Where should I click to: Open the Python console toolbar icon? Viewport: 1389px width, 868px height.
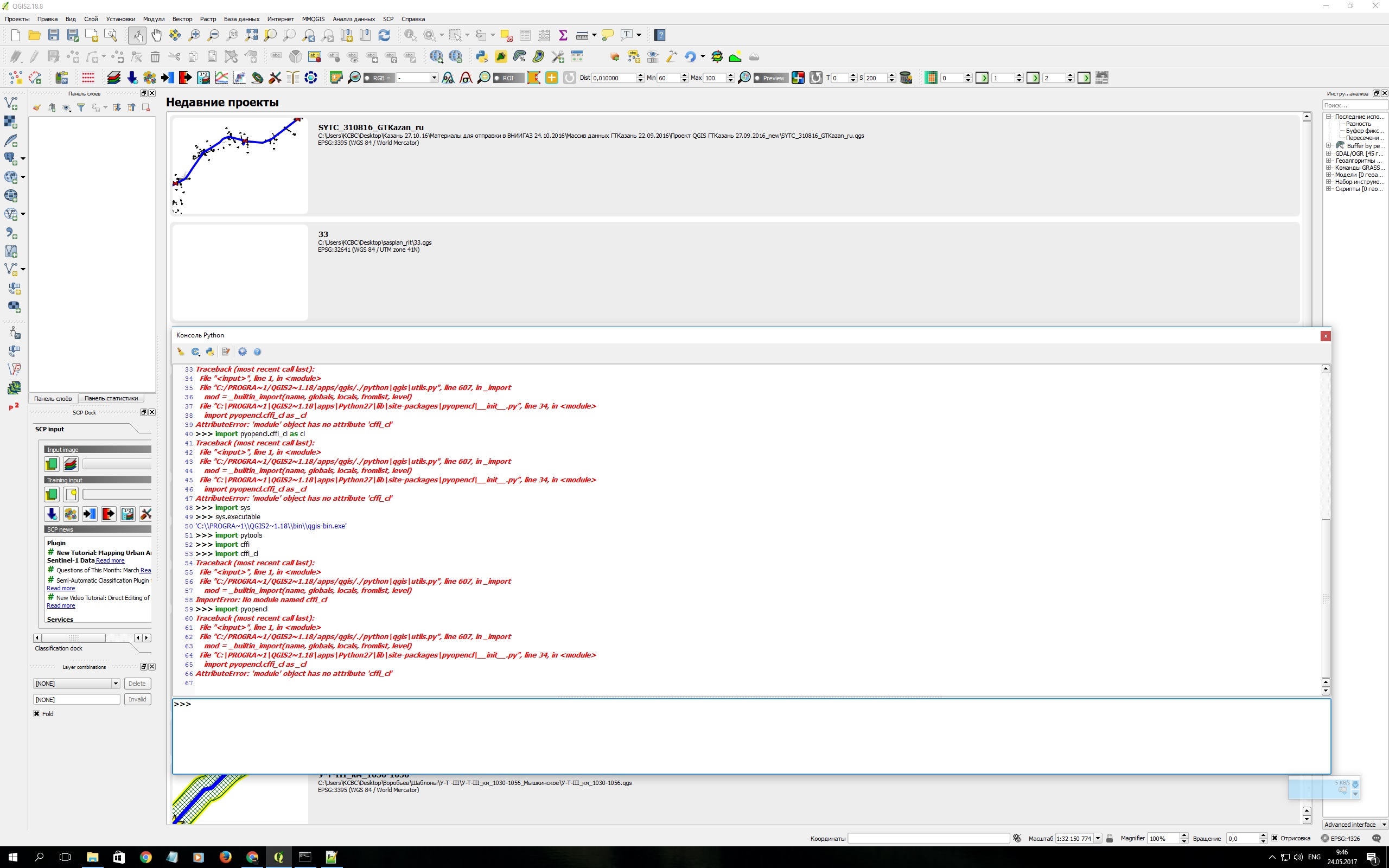(482, 57)
